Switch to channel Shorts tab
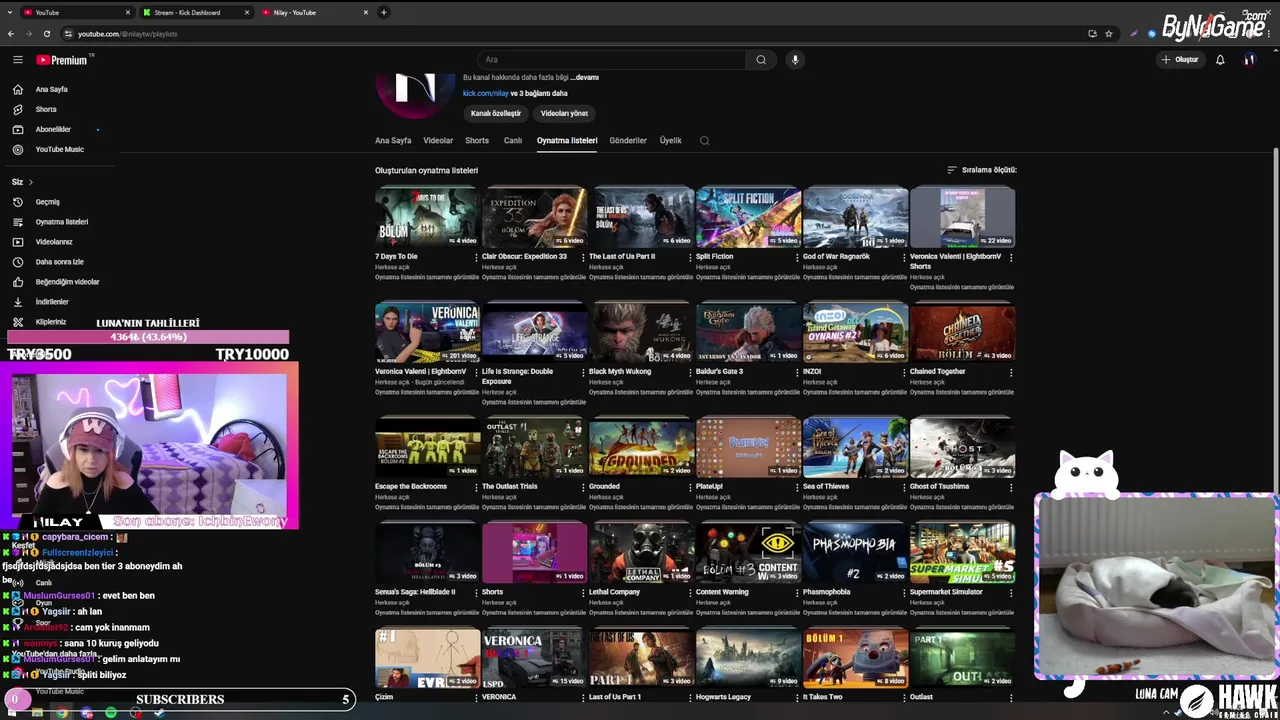Screen dimensions: 1280x720 pos(477,141)
